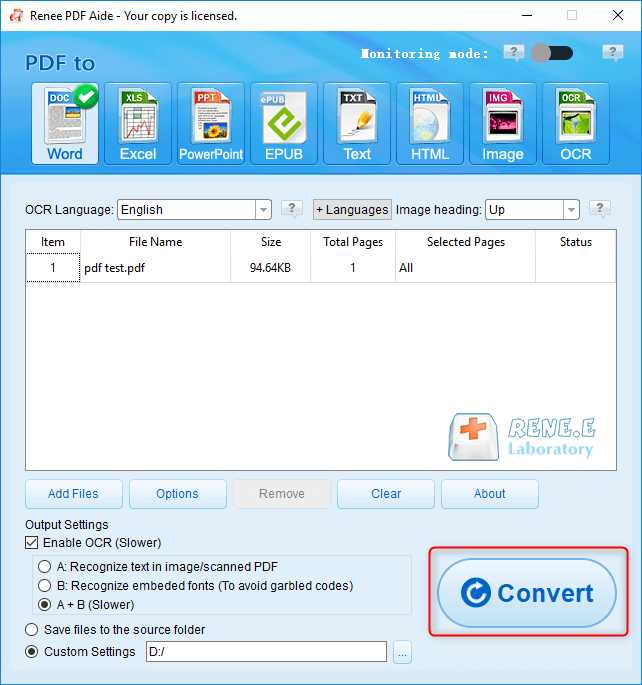The width and height of the screenshot is (642, 685).
Task: Pick the PowerPoint output format
Action: [x=211, y=123]
